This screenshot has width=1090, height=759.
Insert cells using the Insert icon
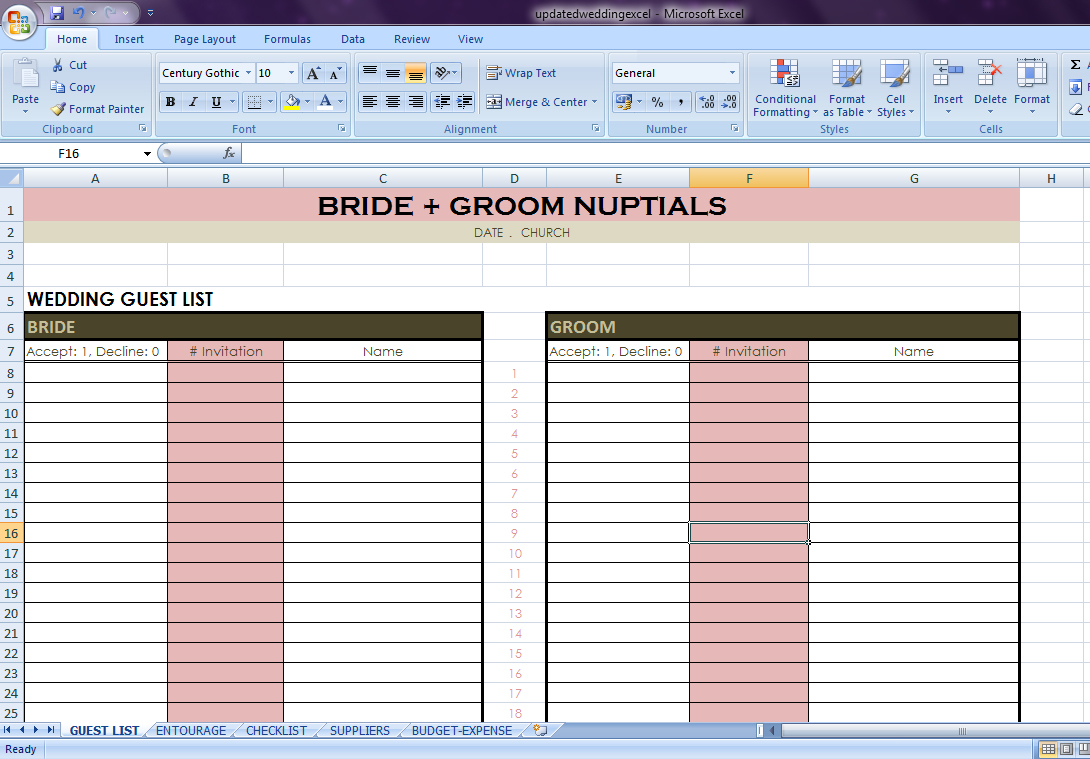(x=947, y=73)
